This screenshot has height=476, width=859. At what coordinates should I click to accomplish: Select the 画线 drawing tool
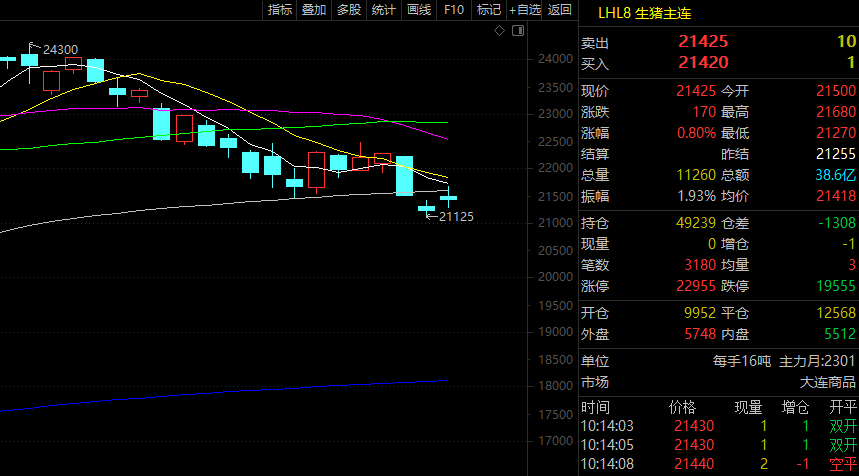click(x=419, y=10)
